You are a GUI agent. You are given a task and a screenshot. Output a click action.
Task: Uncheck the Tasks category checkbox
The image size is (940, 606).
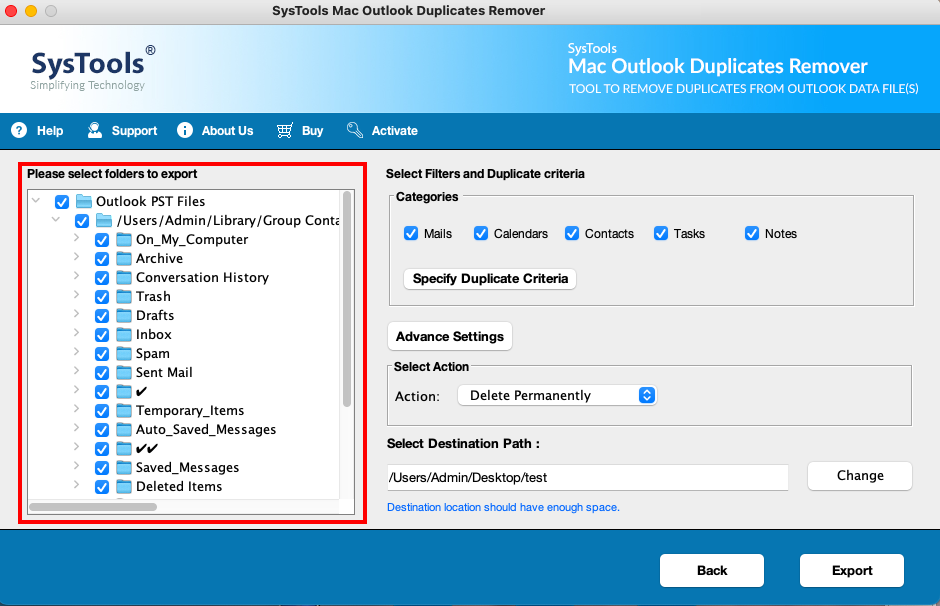tap(661, 233)
